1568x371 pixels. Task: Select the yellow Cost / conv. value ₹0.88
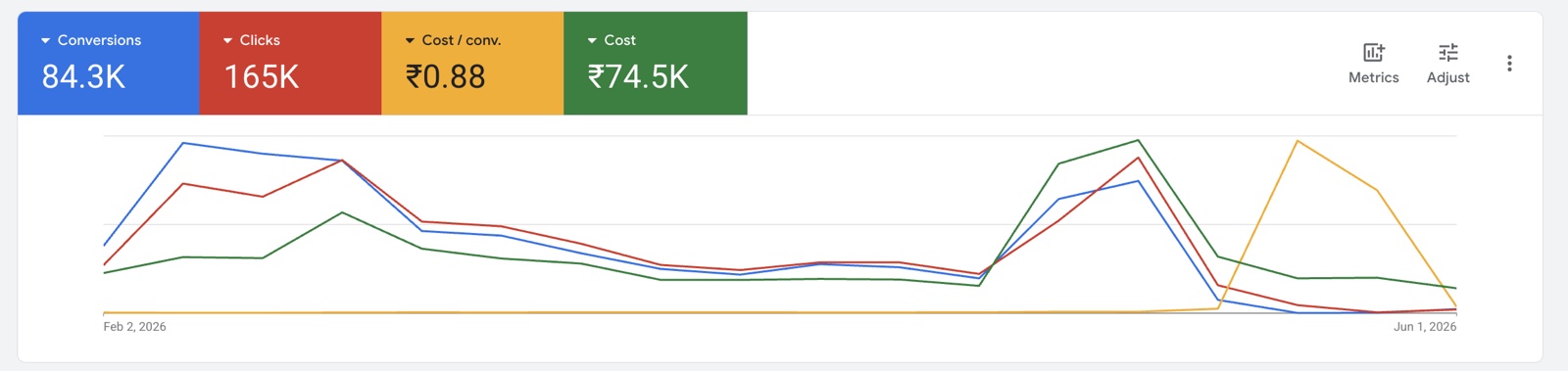445,76
